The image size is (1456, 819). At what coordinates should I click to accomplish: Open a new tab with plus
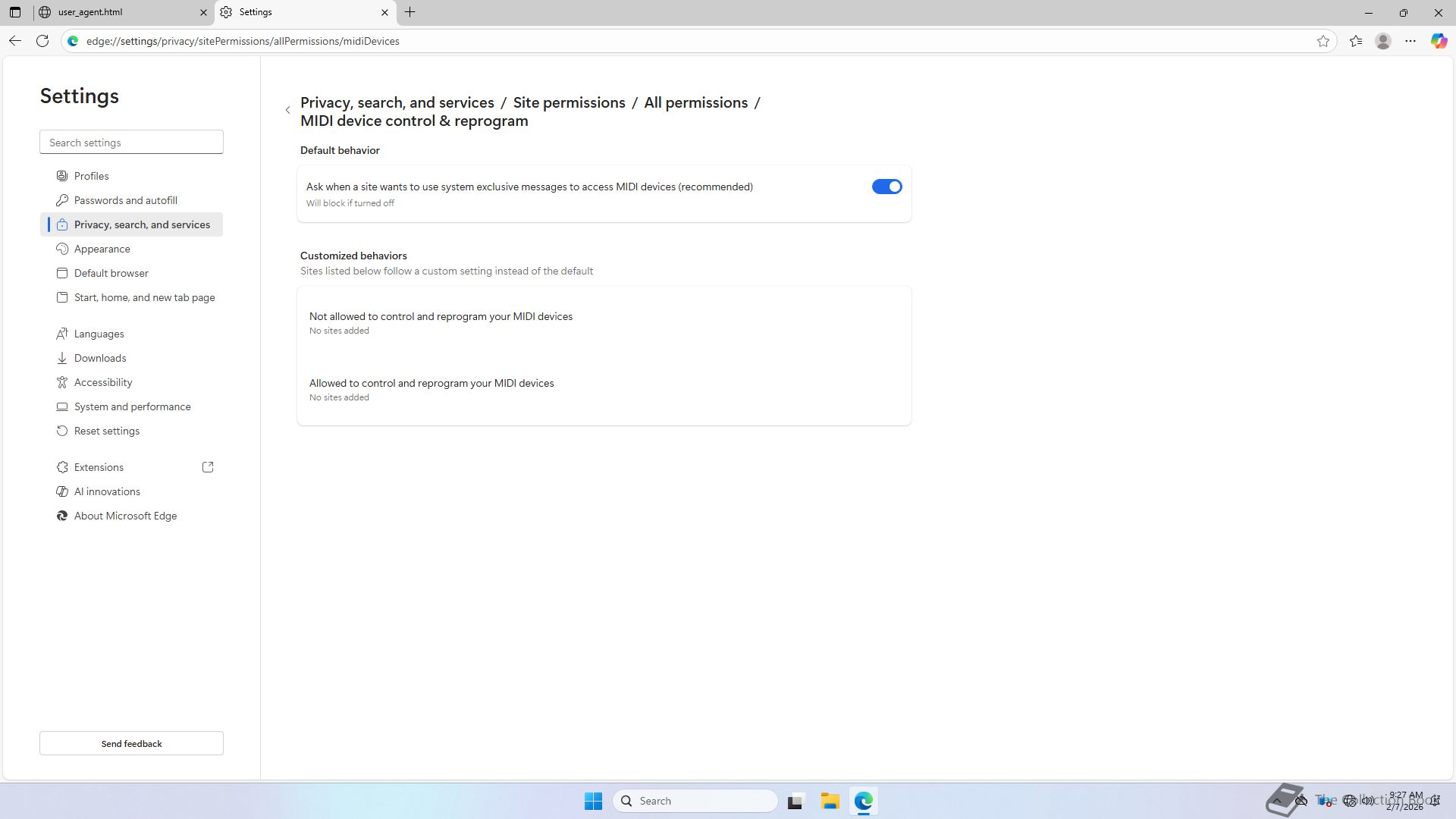point(409,12)
